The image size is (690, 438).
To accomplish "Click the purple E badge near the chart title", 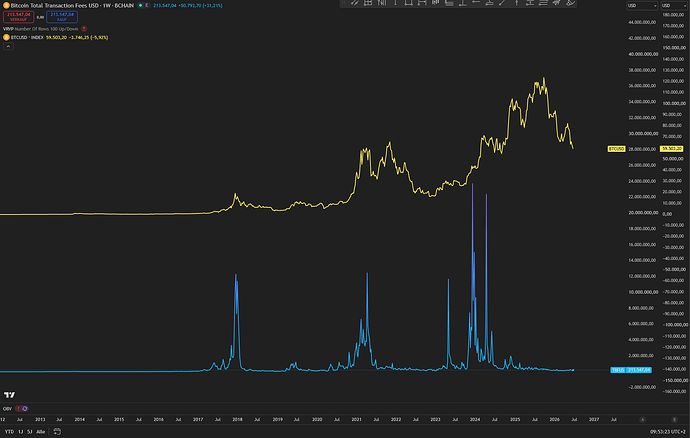I will (x=147, y=5).
